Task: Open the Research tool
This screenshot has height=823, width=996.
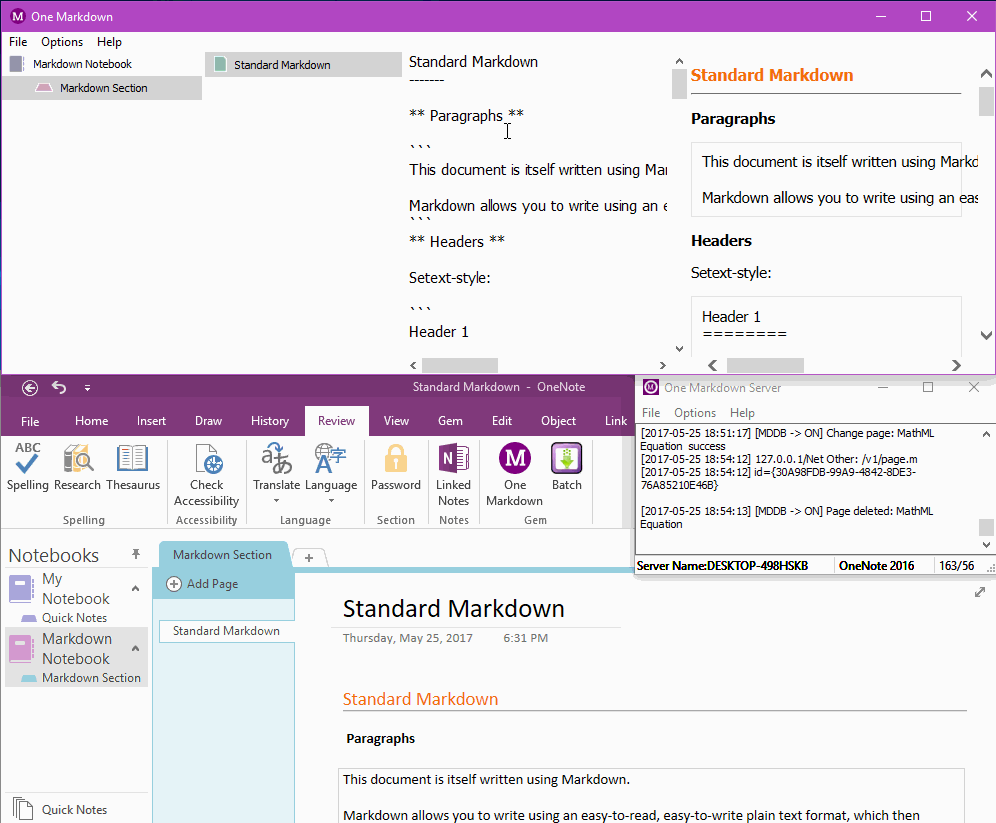Action: coord(78,460)
